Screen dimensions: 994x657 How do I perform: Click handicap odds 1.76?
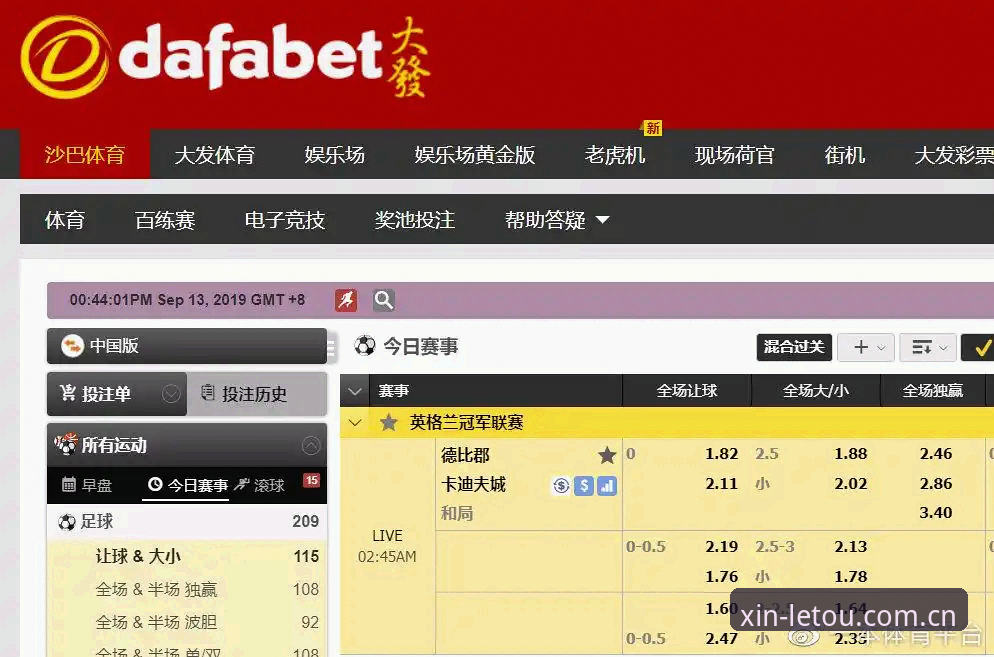coord(721,577)
